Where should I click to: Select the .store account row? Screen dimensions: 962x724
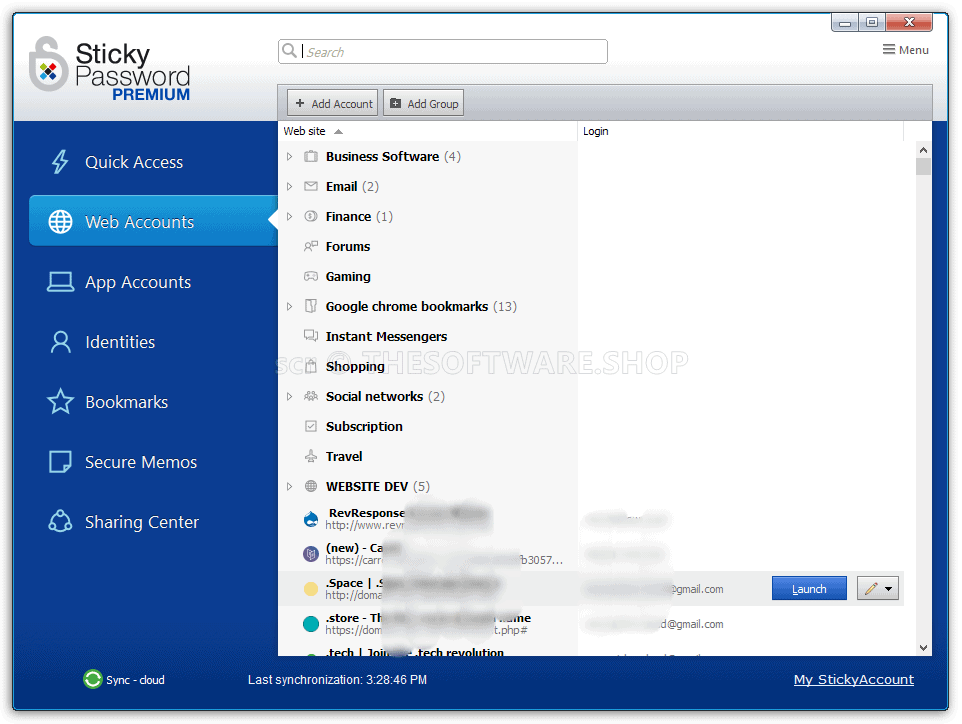click(591, 624)
